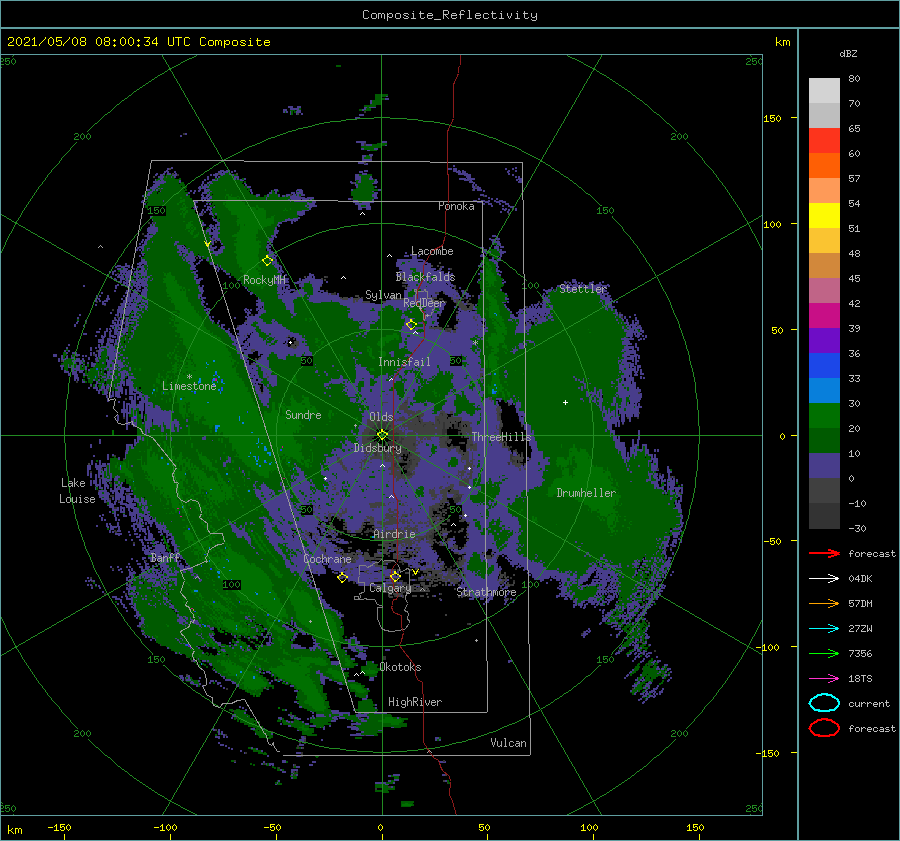Click the Limestone label
The width and height of the screenshot is (900, 841).
189,386
